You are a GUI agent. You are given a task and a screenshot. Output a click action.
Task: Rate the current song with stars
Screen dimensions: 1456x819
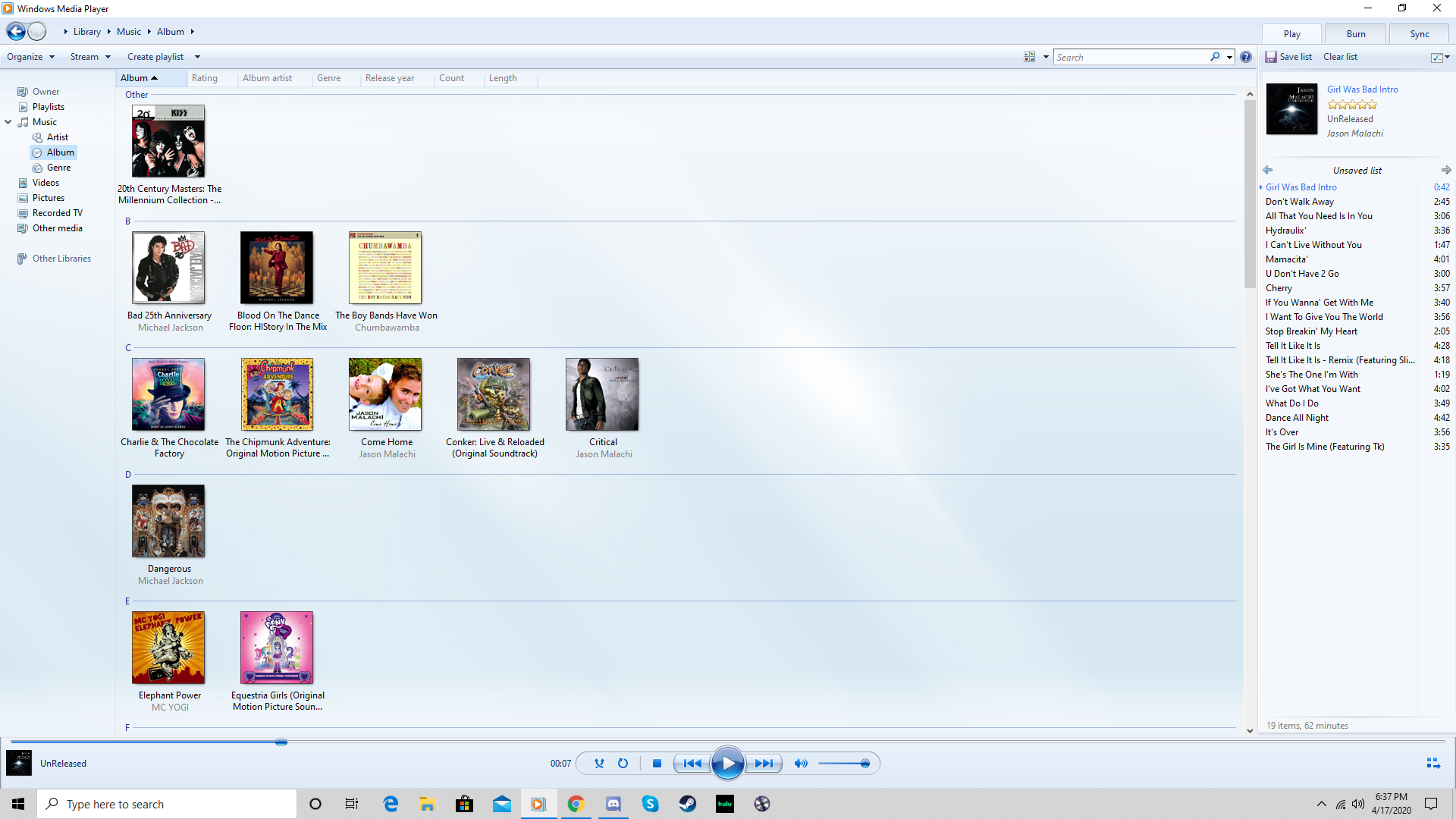click(x=1352, y=105)
